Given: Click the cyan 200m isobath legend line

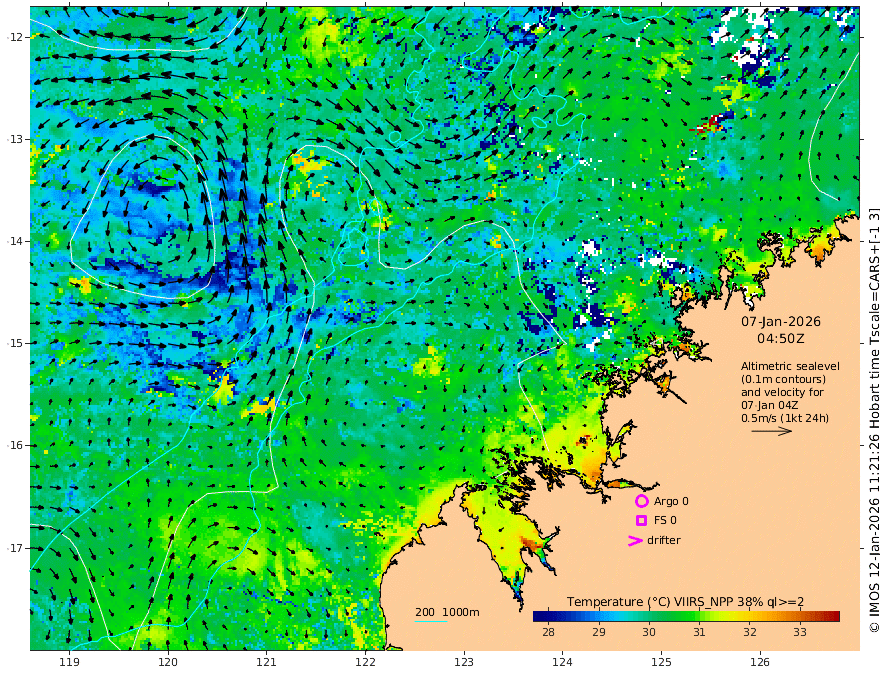Looking at the screenshot, I should 430,621.
